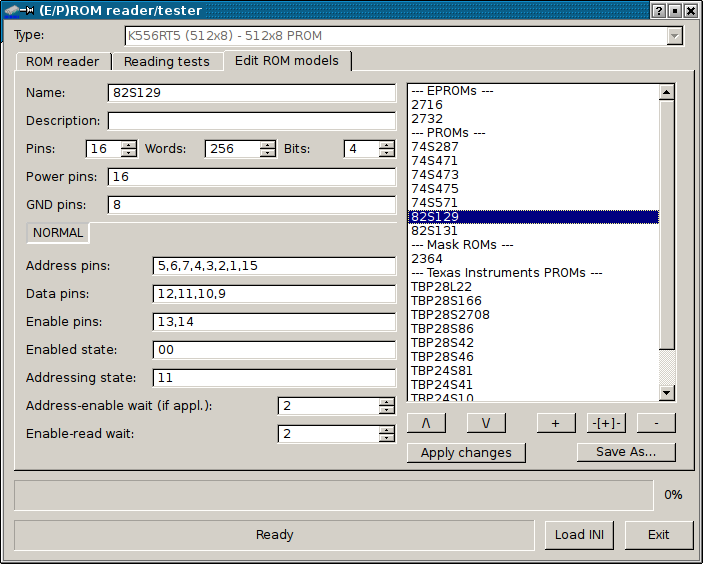
Task: Click the help question mark in the title bar
Action: (x=658, y=11)
